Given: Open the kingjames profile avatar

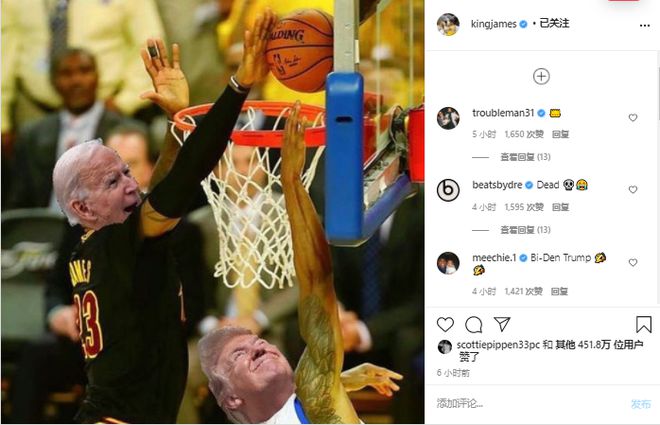Looking at the screenshot, I should coord(448,24).
